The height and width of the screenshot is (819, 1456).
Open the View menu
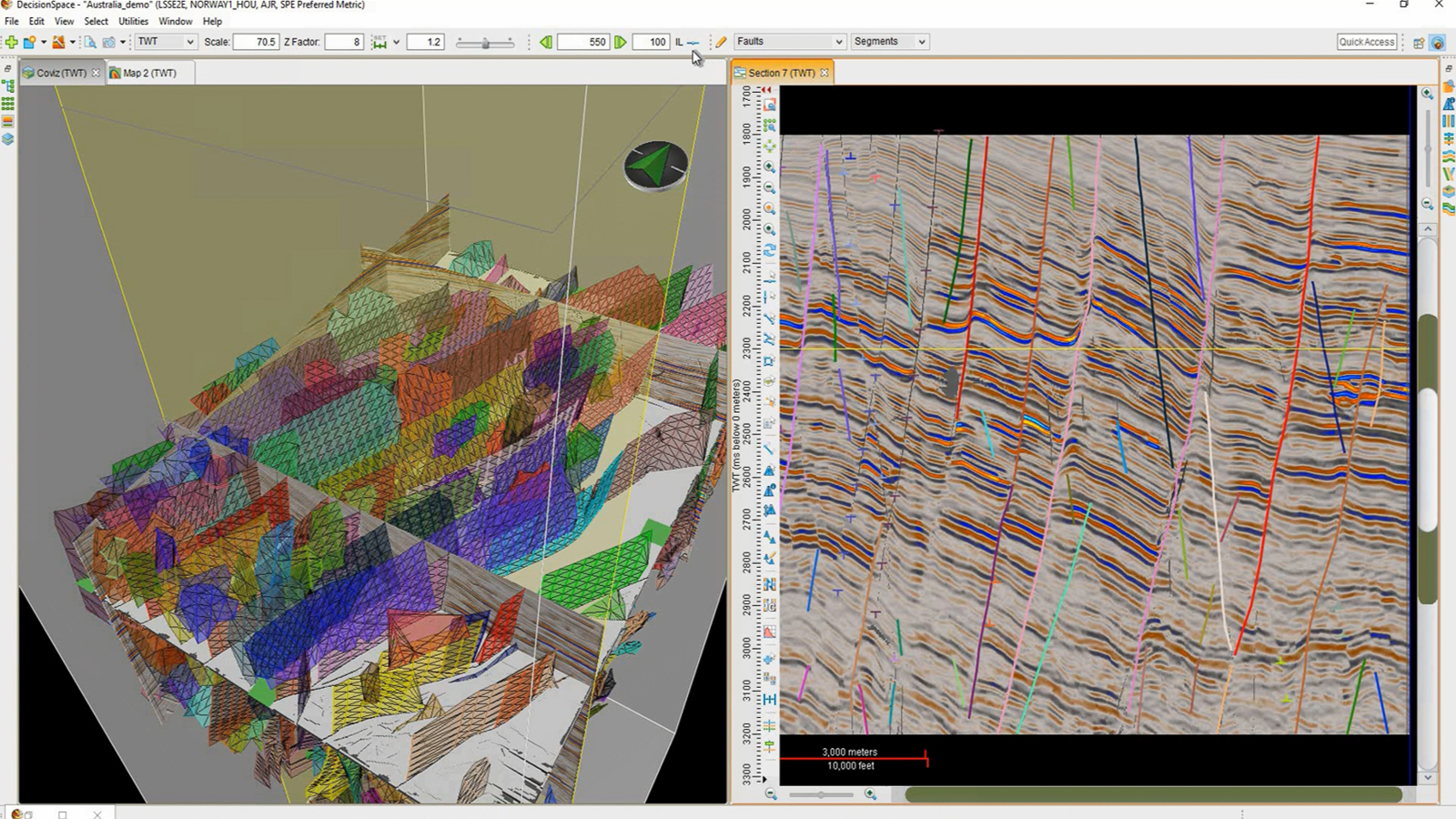[x=64, y=21]
